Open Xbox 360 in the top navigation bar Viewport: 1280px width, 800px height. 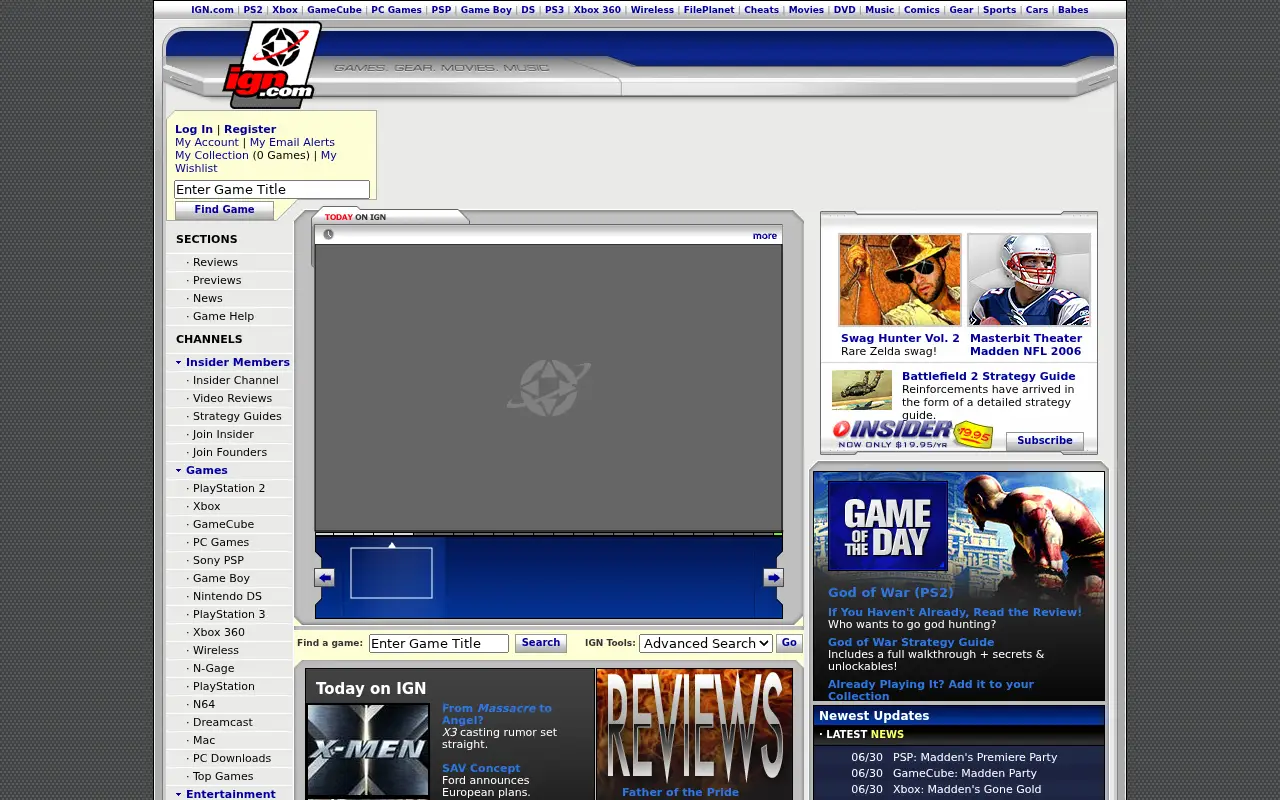(597, 10)
